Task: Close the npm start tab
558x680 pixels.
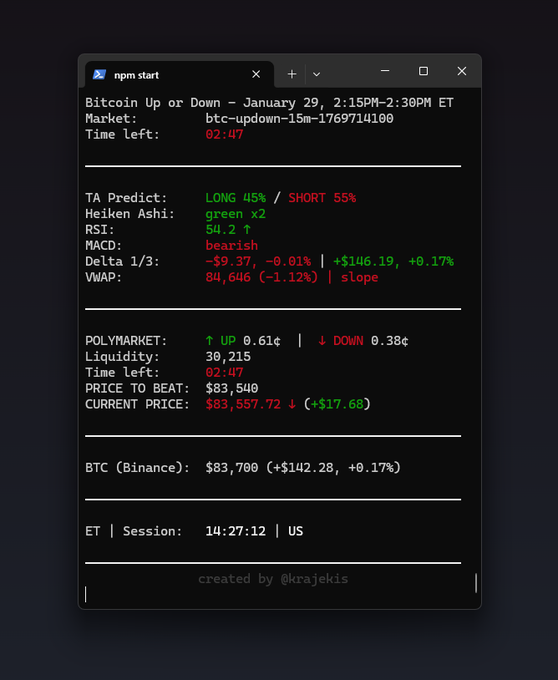Action: click(x=256, y=75)
